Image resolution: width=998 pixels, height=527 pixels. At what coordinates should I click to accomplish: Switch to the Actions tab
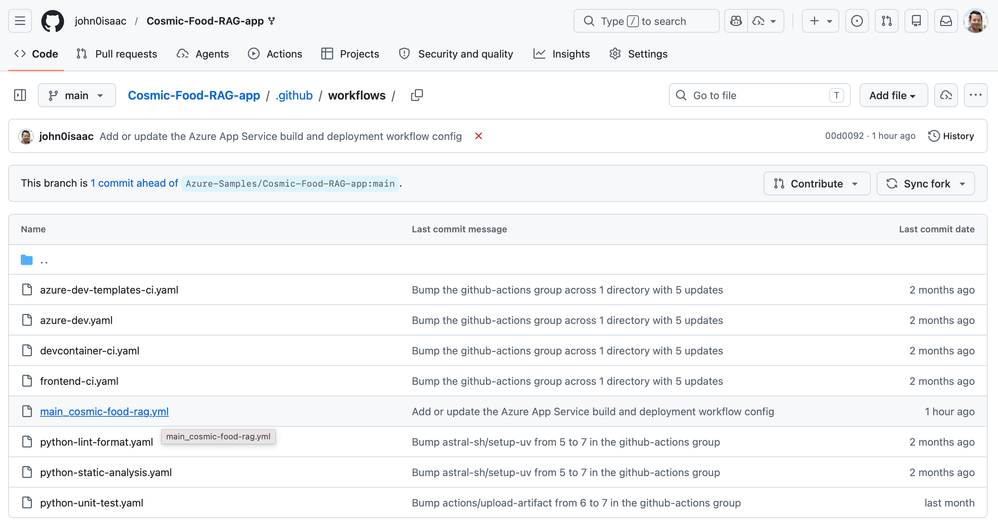tap(274, 54)
